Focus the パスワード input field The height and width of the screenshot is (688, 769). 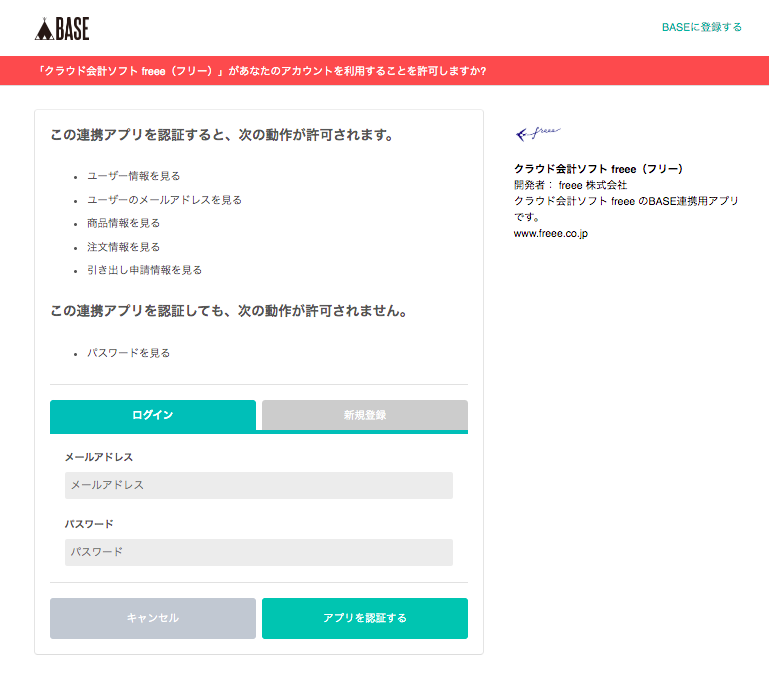tap(259, 552)
